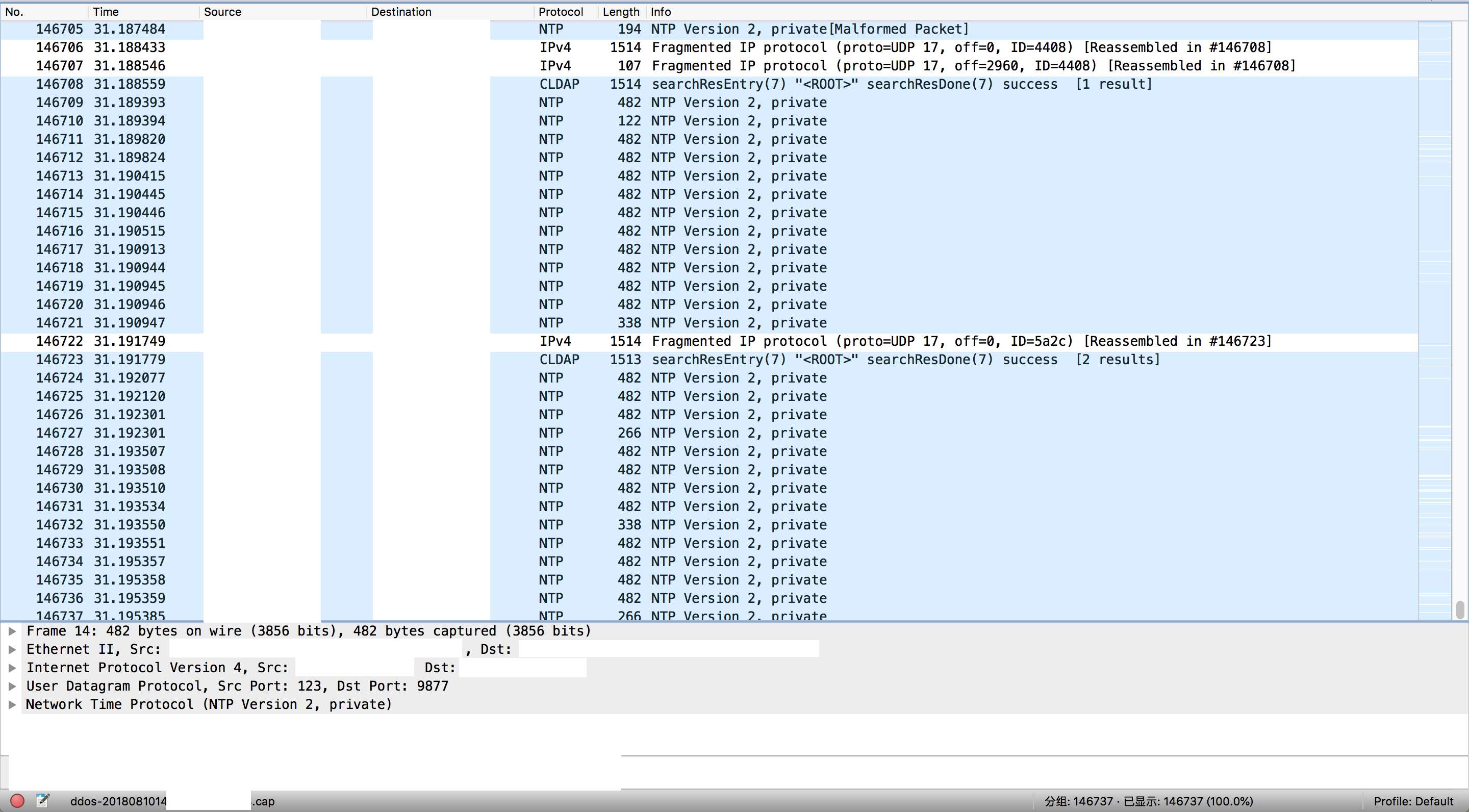Screen dimensions: 1469x812
Task: Click the intelligent scrollbar packet minimap
Action: [1434, 320]
